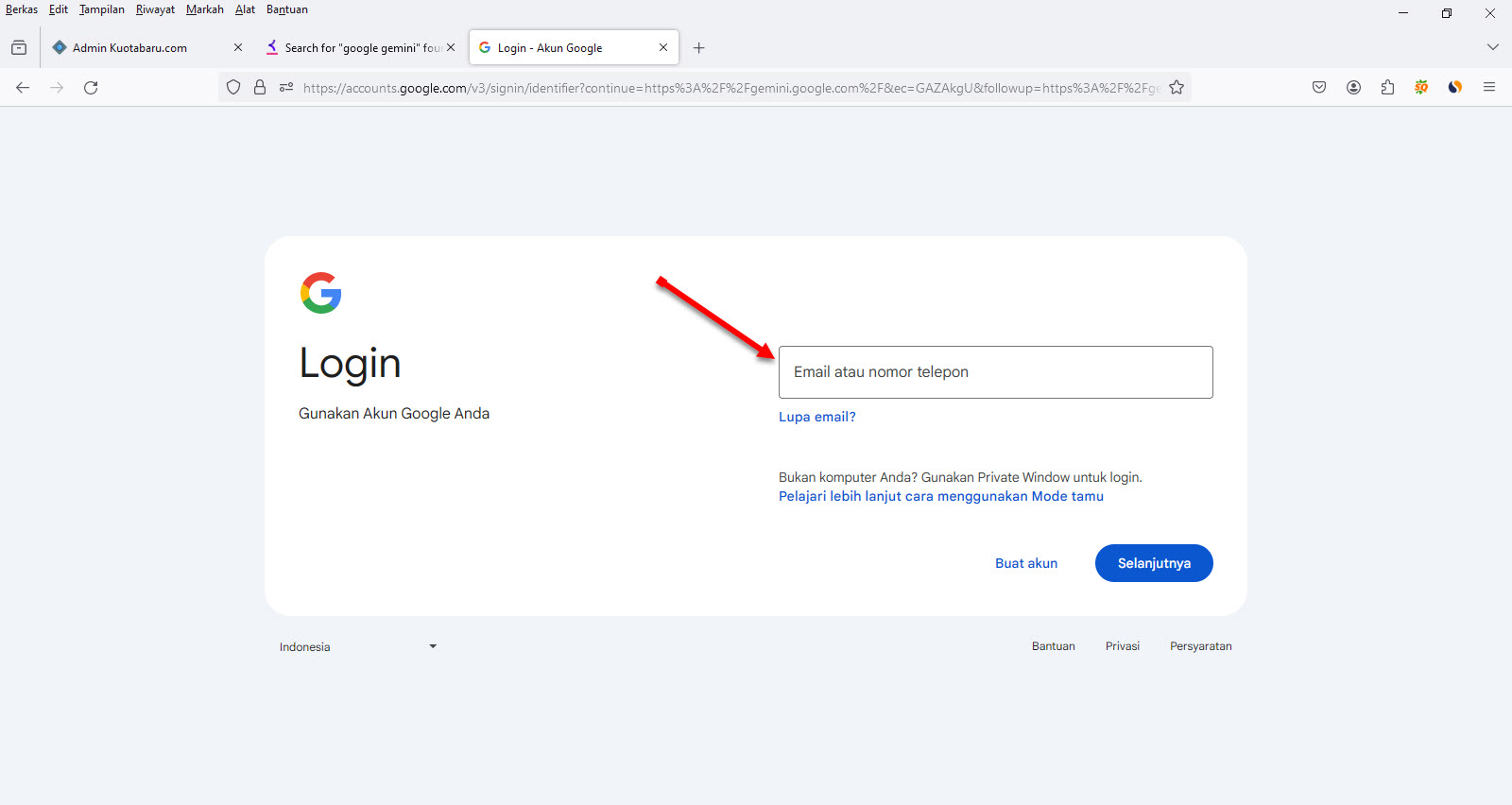Open the tracking protection shield icon
This screenshot has width=1512, height=805.
click(x=233, y=88)
